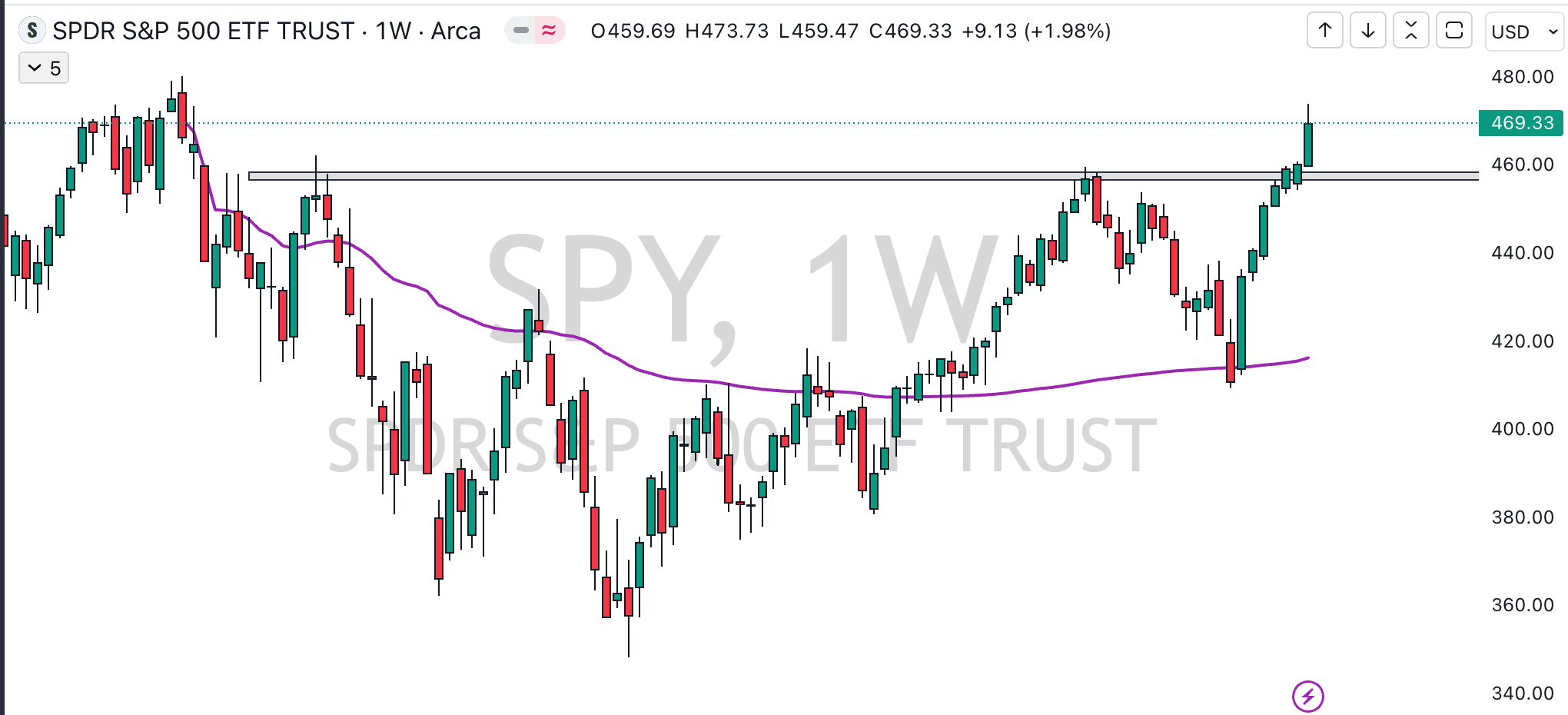This screenshot has height=715, width=1568.
Task: Collapse the chart pane
Action: [x=1411, y=31]
